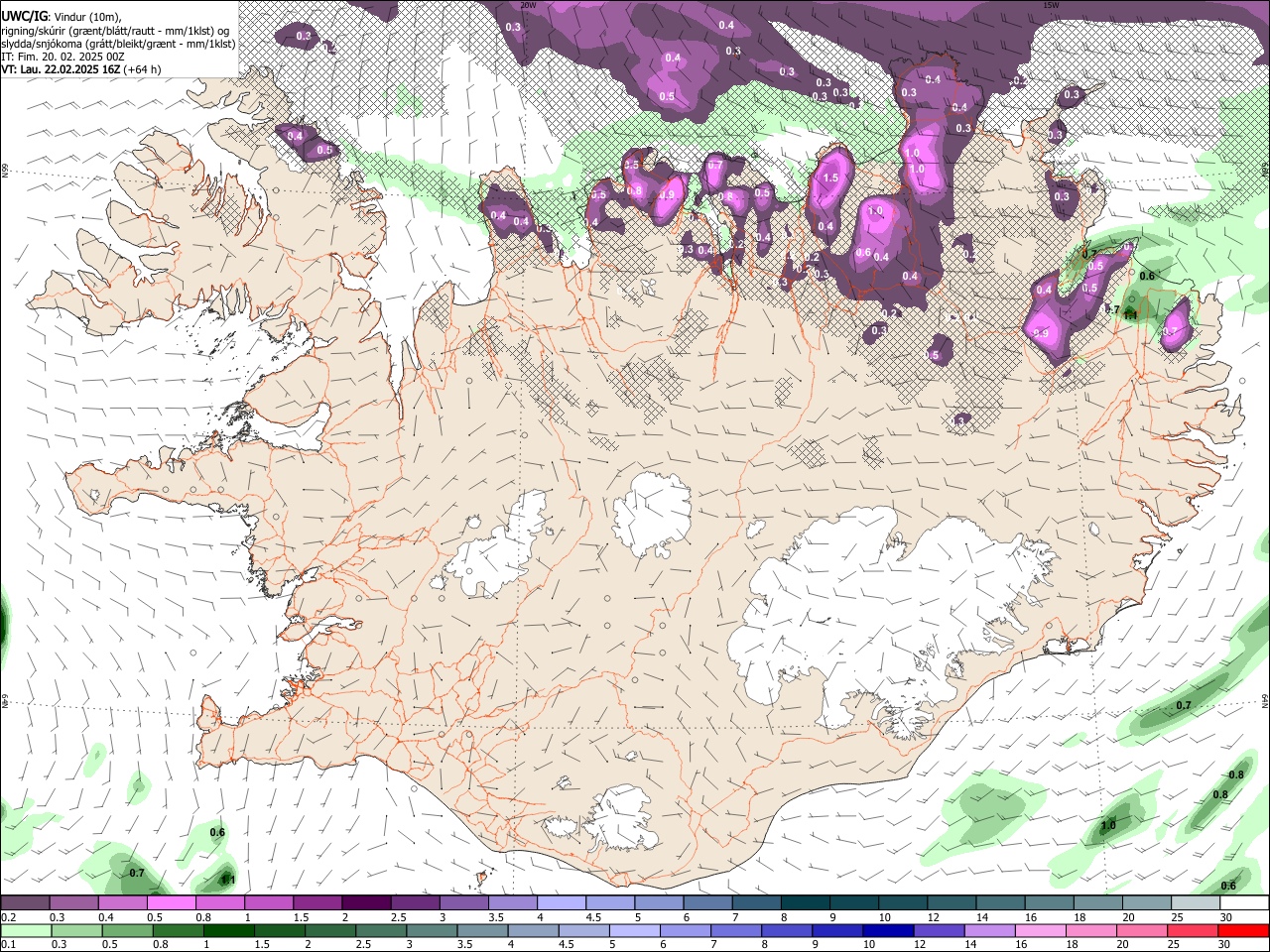This screenshot has height=952, width=1270.
Task: Click the '(+64 h)' forecast offset text
Action: (x=143, y=69)
